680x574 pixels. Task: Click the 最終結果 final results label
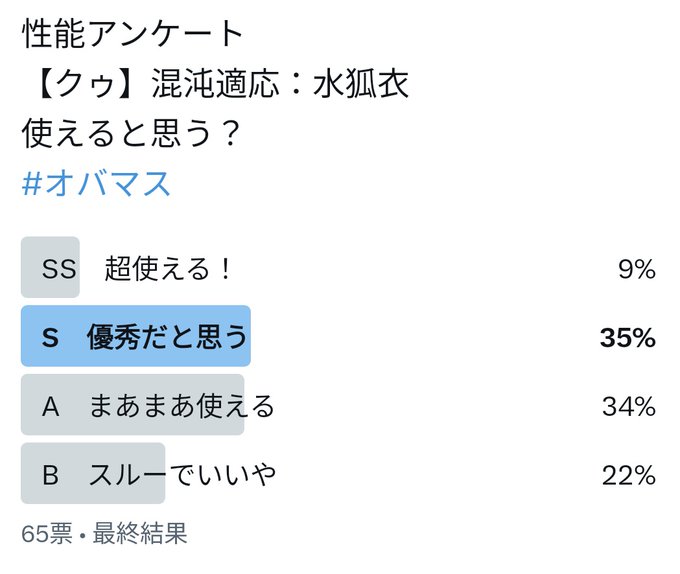point(140,533)
